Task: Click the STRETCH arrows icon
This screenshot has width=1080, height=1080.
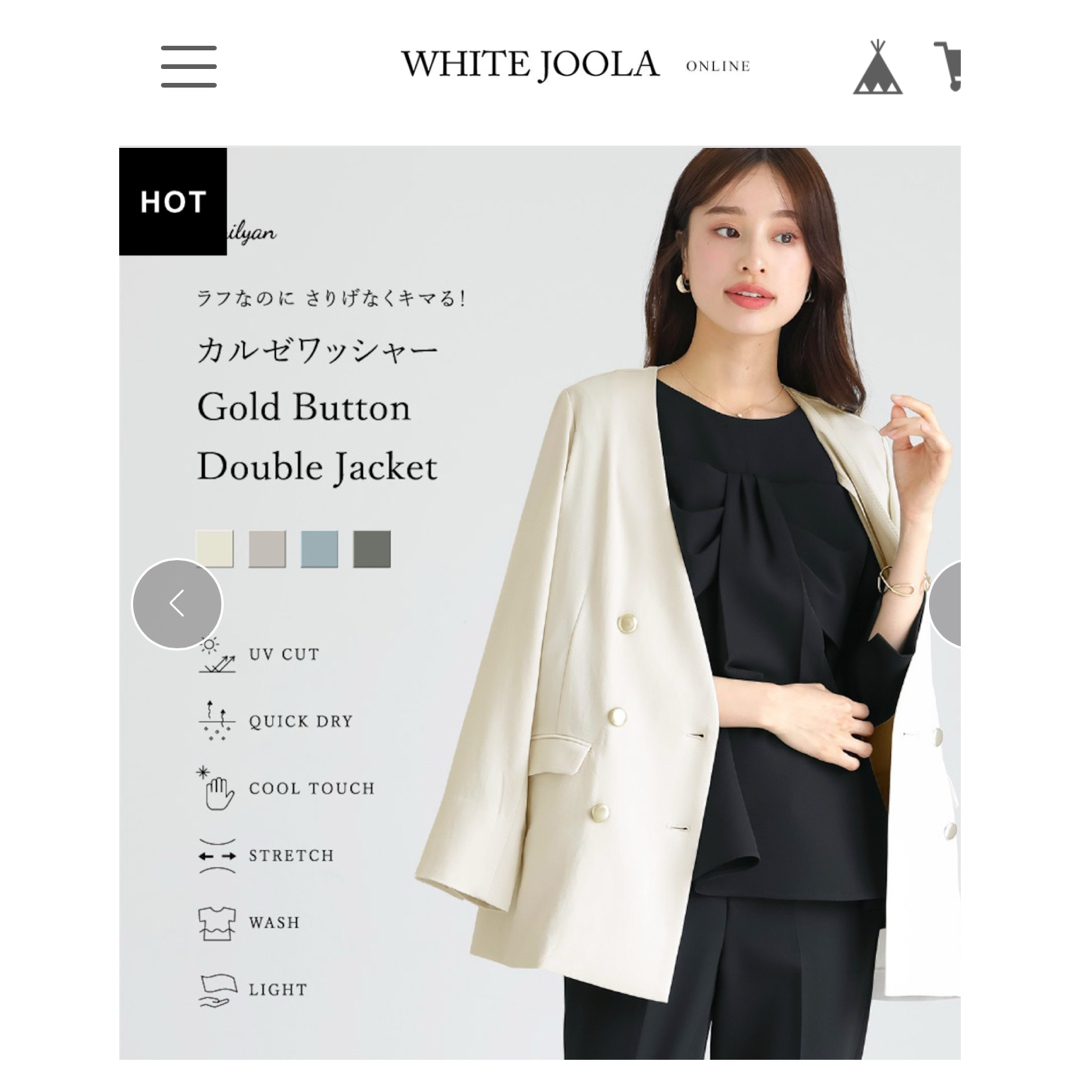Action: (217, 856)
